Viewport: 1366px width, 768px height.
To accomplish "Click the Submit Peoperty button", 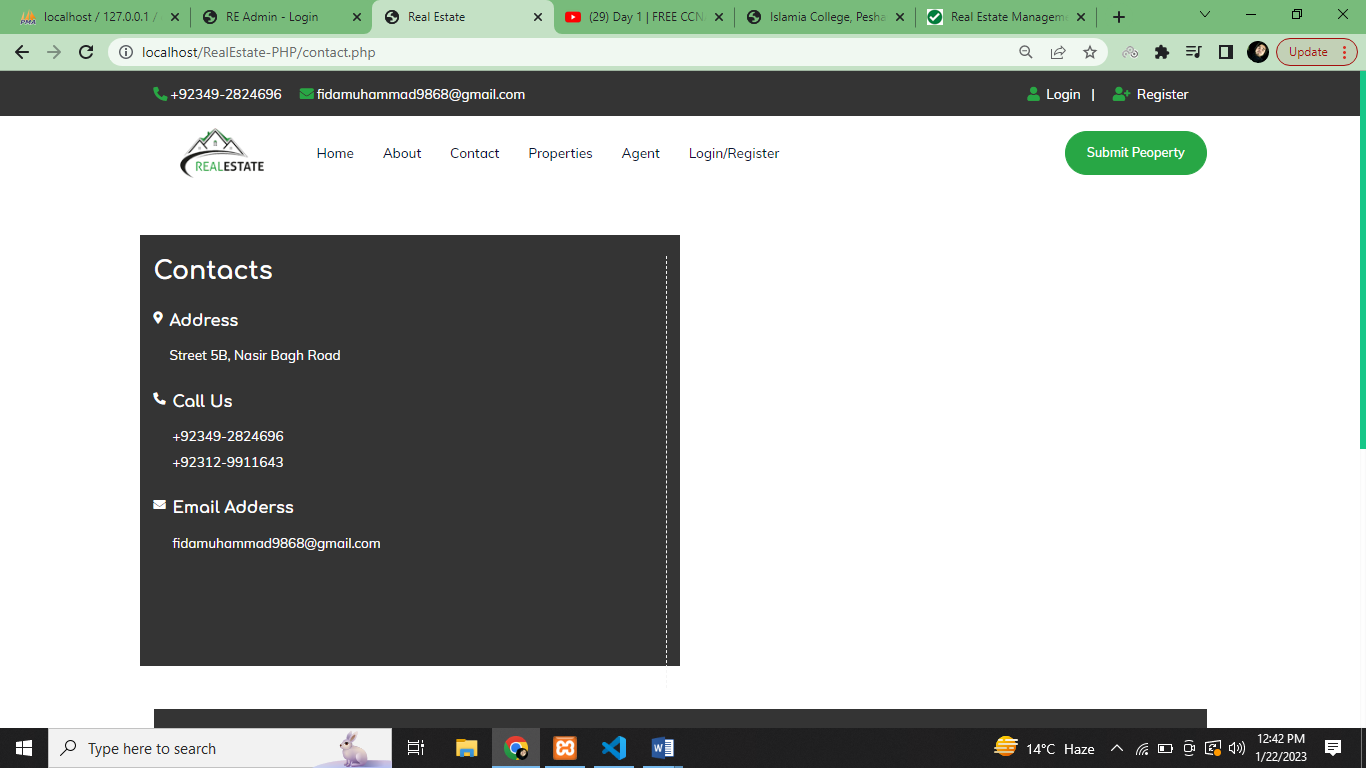I will (1135, 153).
